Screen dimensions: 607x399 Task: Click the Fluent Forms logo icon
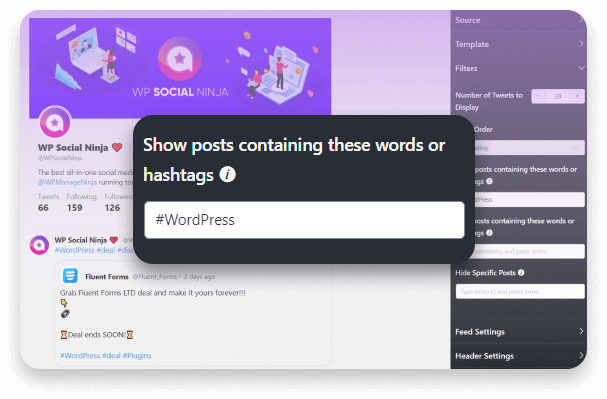click(70, 276)
